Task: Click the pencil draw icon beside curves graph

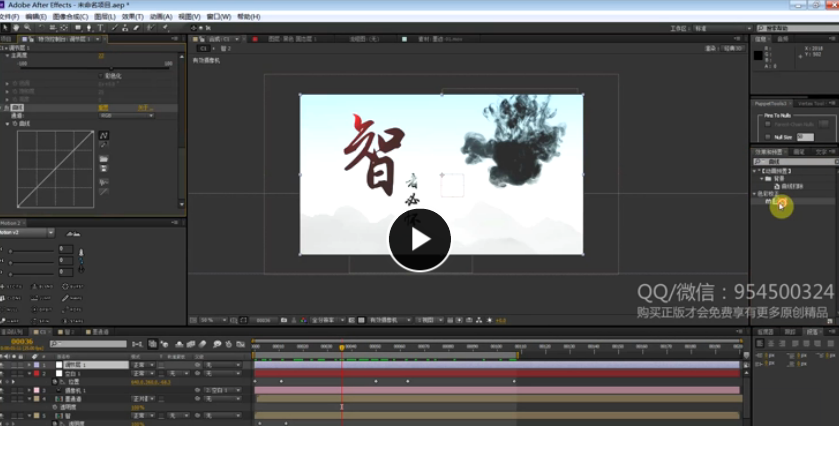Action: point(104,145)
